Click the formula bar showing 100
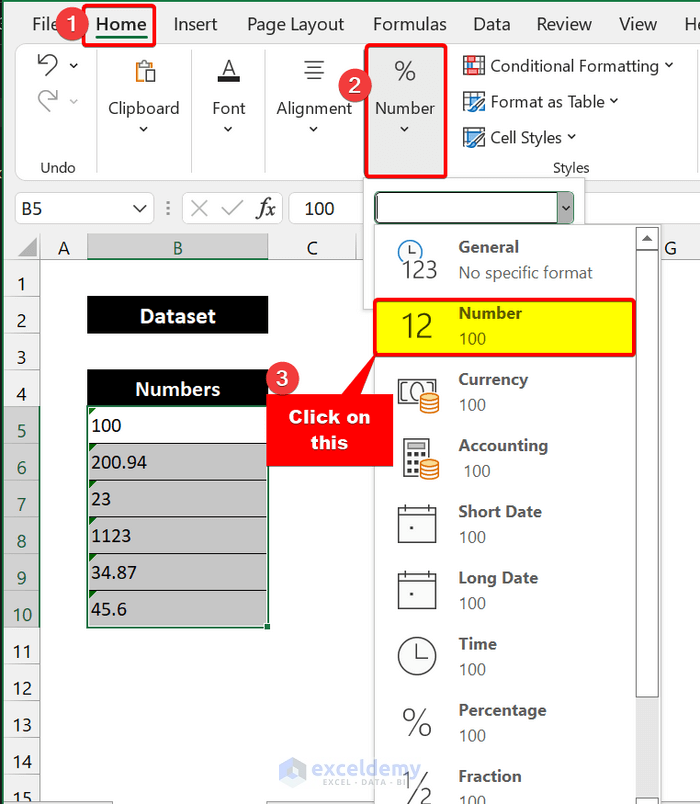 point(326,209)
